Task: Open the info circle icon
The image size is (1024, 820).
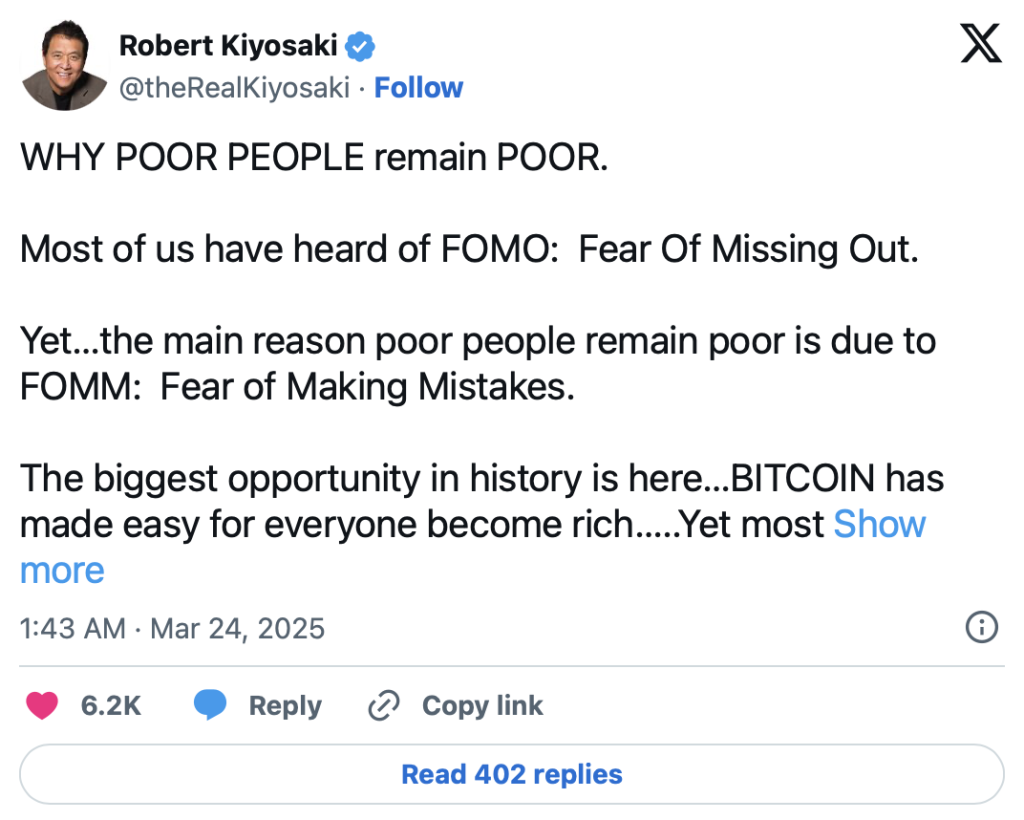Action: point(981,627)
